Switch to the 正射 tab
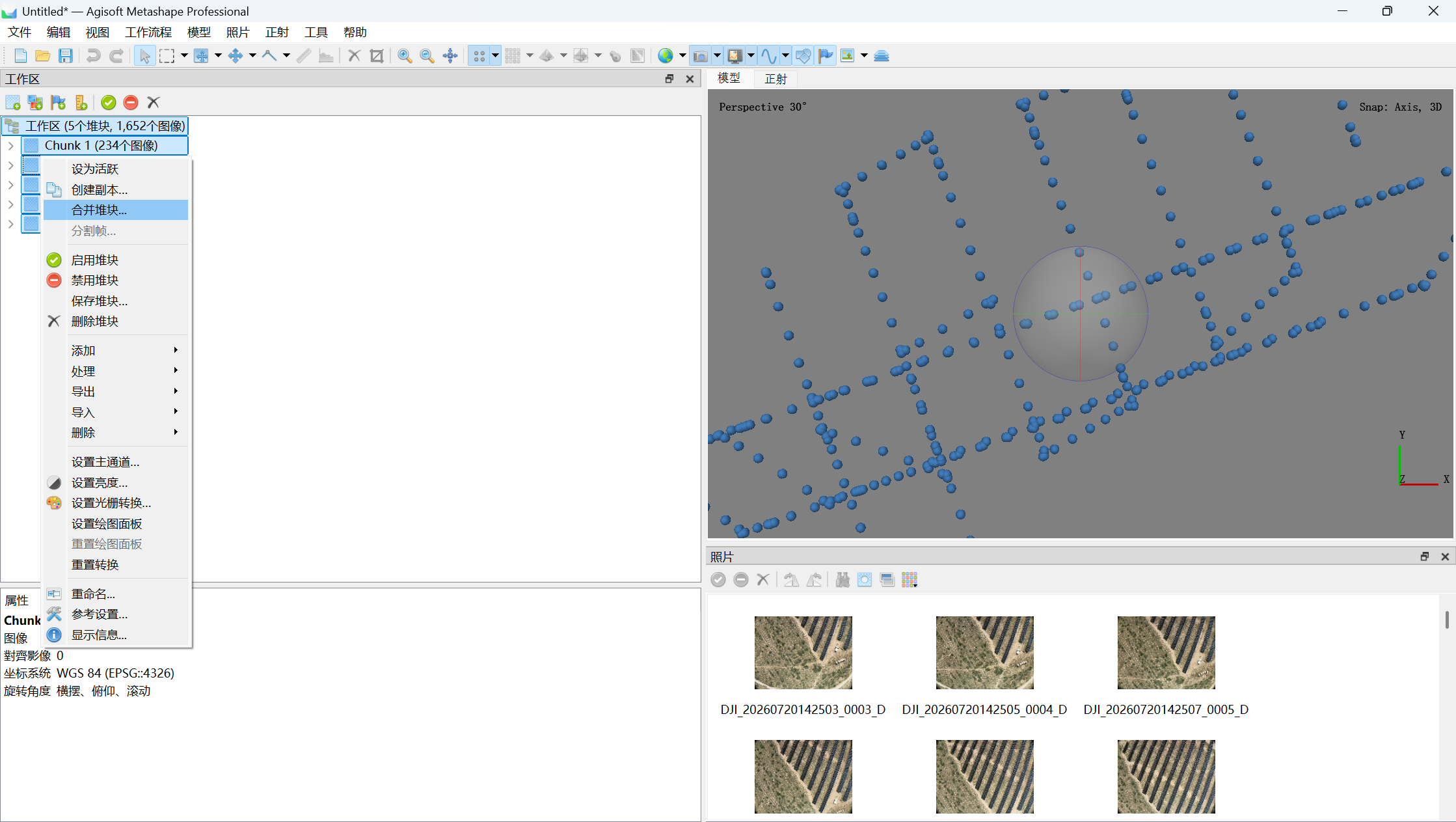This screenshot has height=822, width=1456. [x=775, y=79]
